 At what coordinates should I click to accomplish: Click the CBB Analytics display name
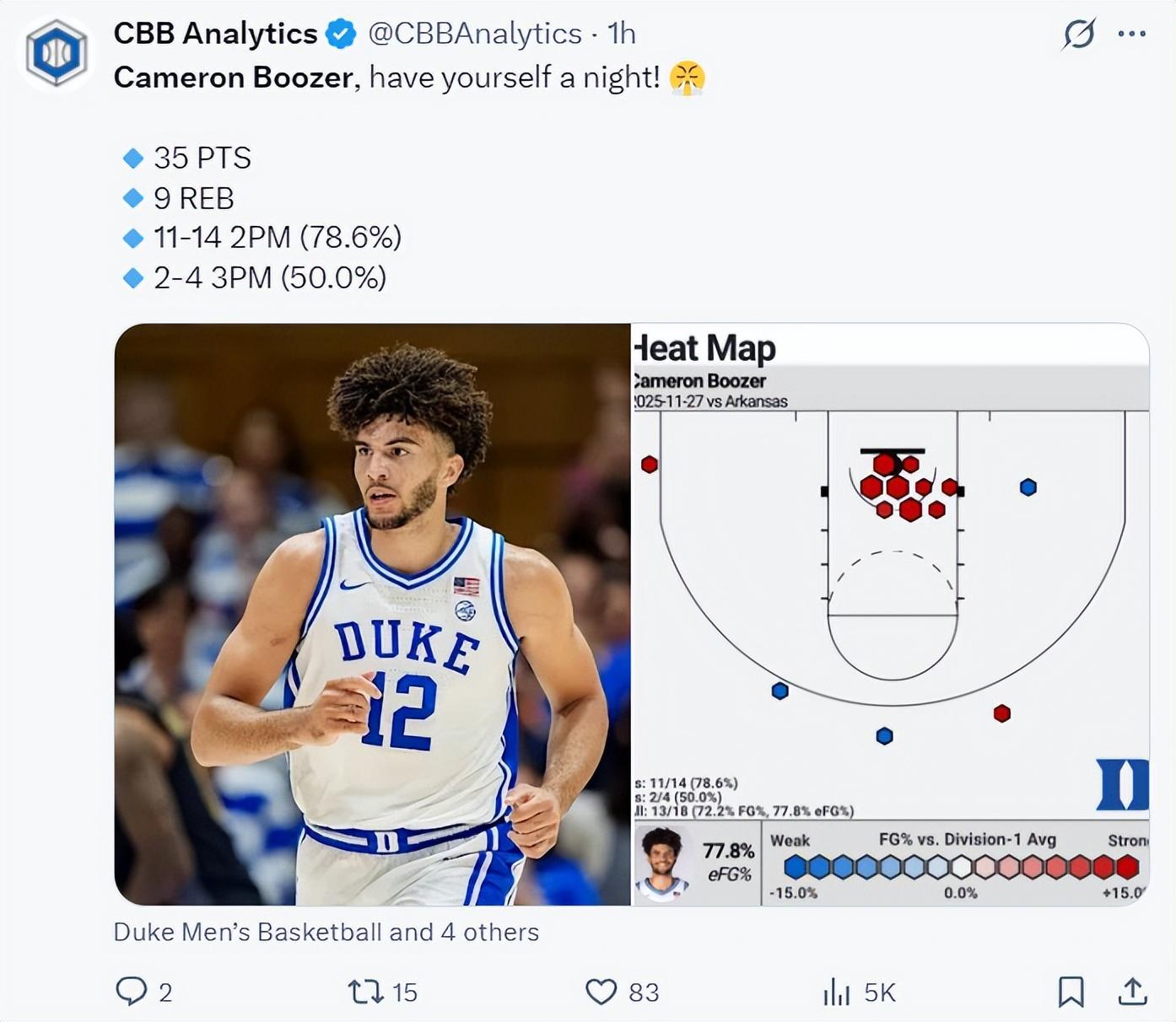coord(215,34)
